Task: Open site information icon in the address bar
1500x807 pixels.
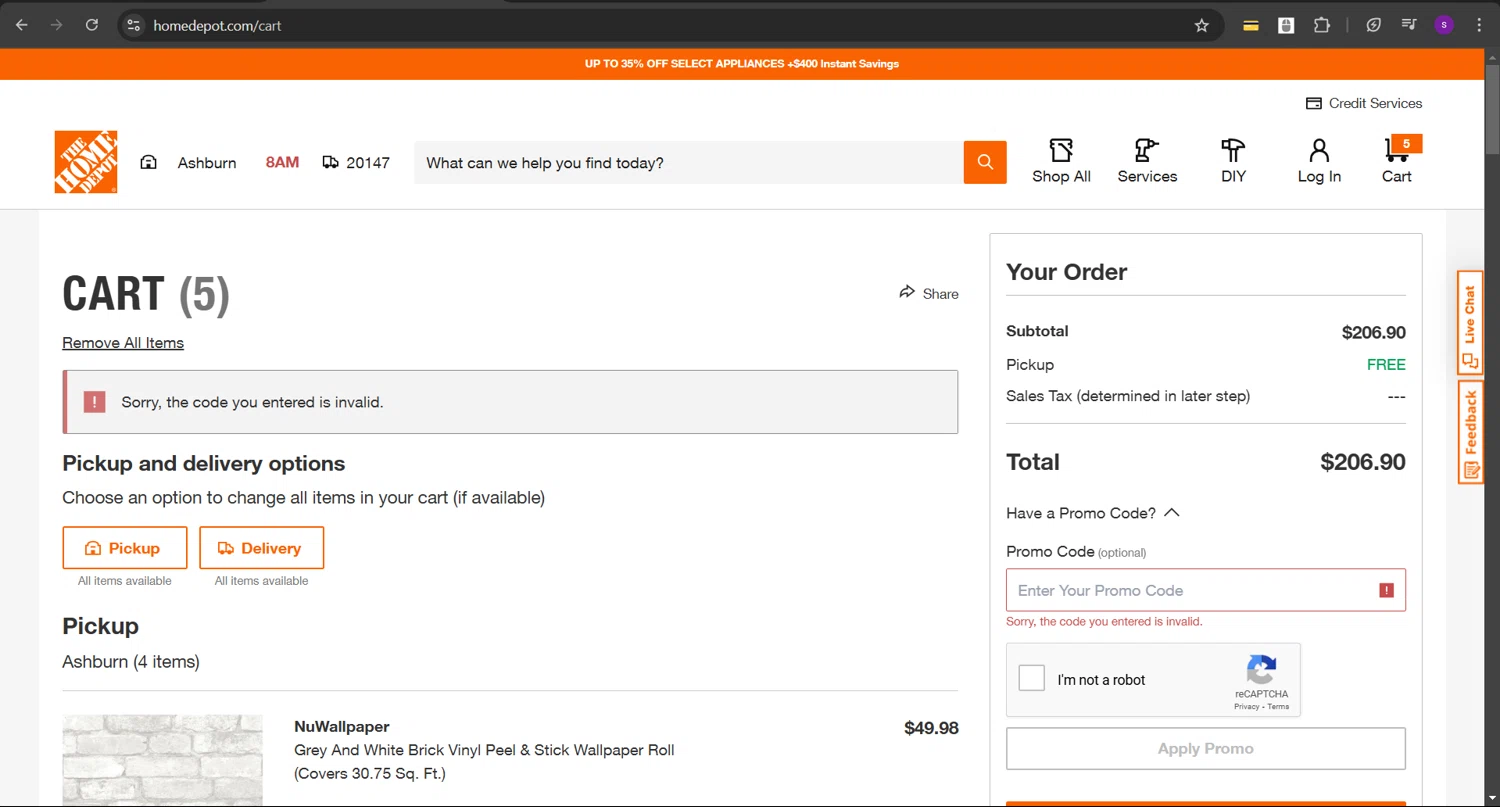Action: point(134,25)
